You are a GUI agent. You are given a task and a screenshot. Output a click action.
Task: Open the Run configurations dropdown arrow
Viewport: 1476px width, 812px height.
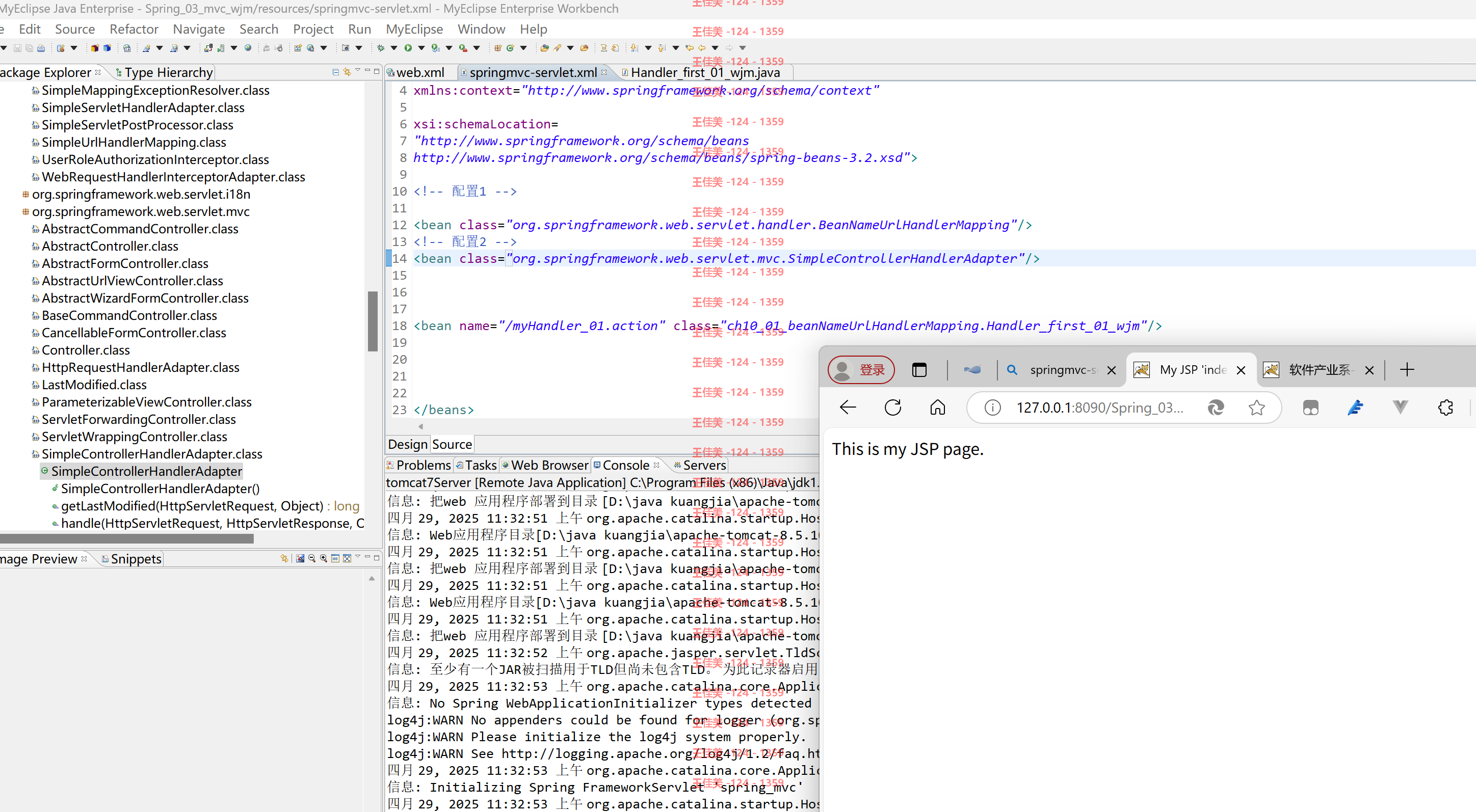point(421,48)
